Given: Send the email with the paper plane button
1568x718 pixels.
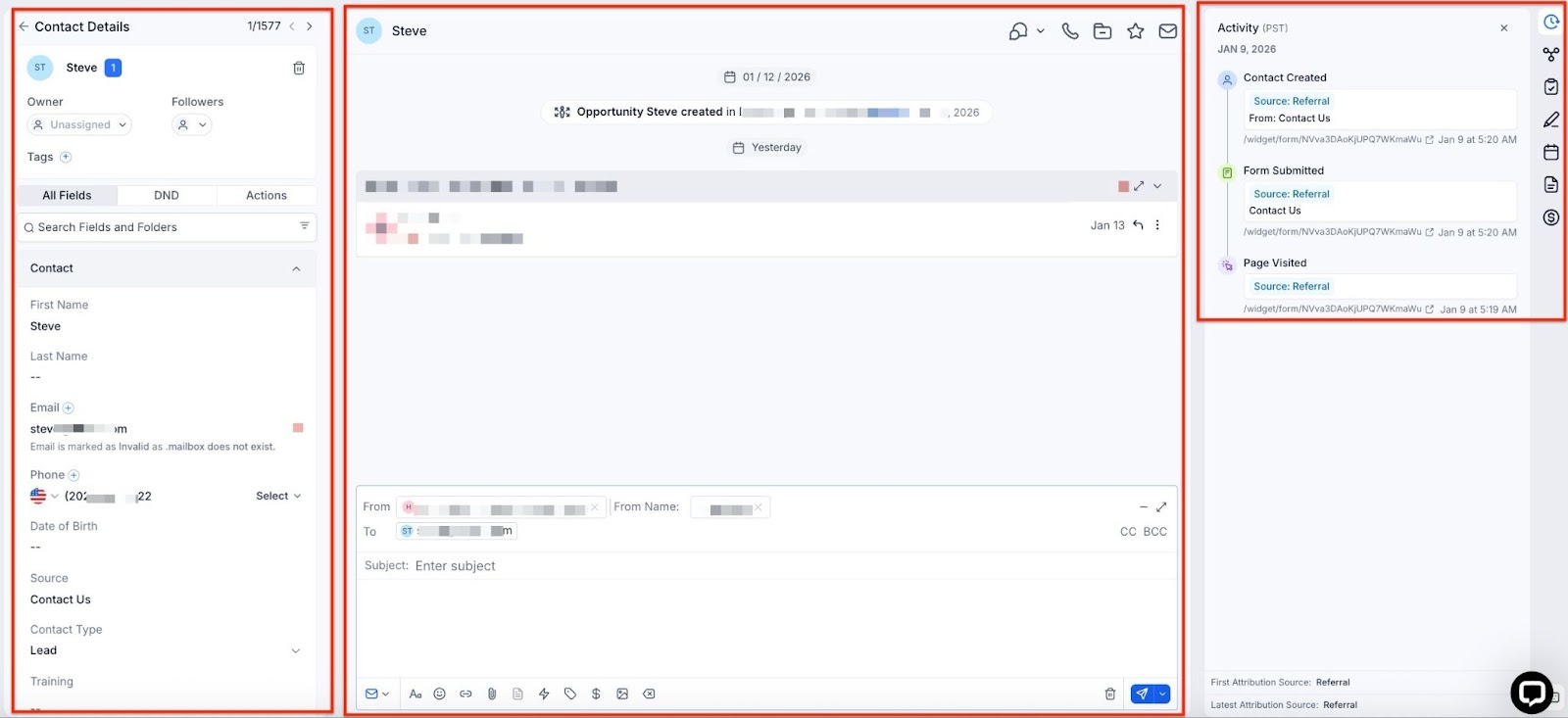Looking at the screenshot, I should click(x=1142, y=694).
